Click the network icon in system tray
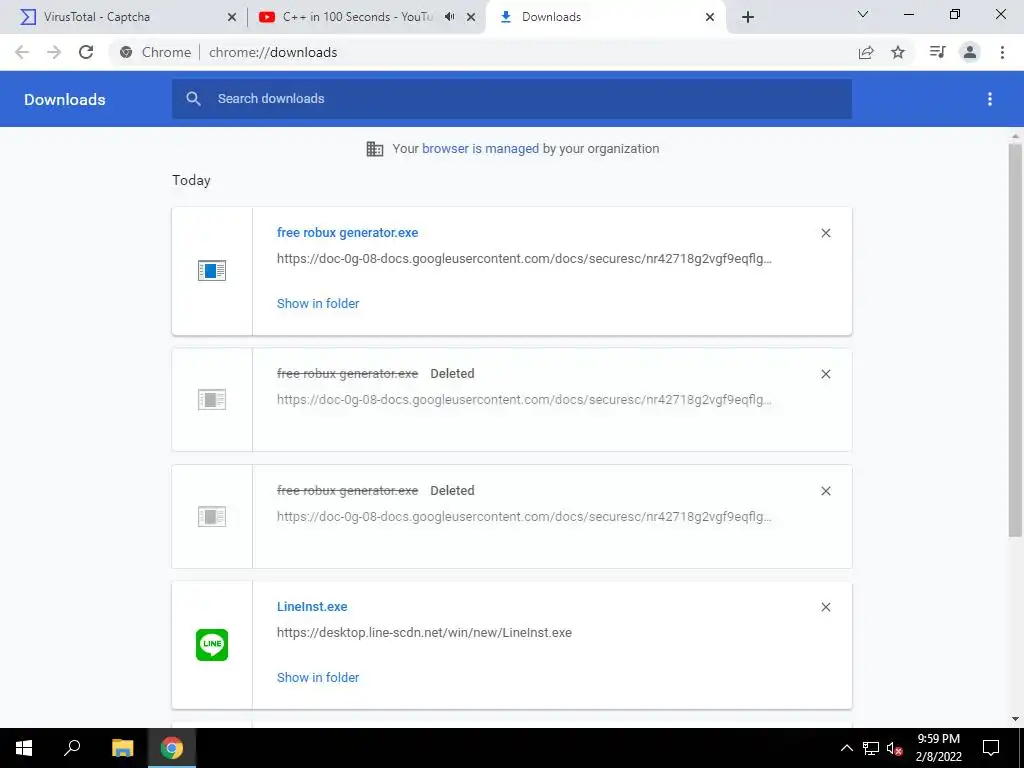This screenshot has width=1024, height=768. tap(871, 748)
